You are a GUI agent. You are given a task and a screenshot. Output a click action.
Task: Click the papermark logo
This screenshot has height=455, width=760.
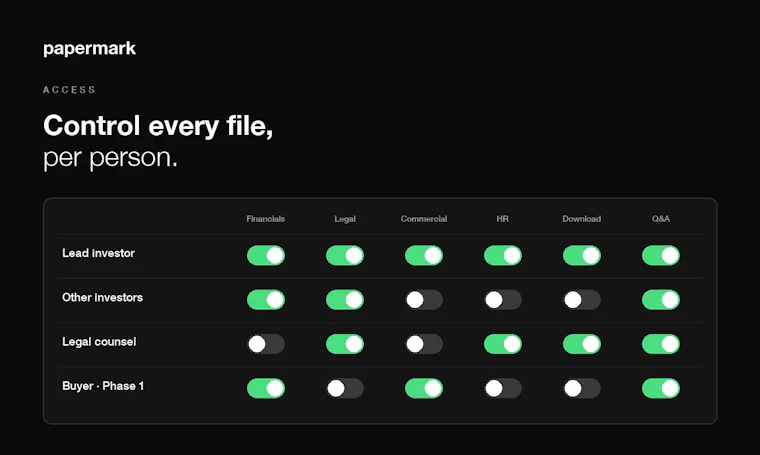point(90,49)
